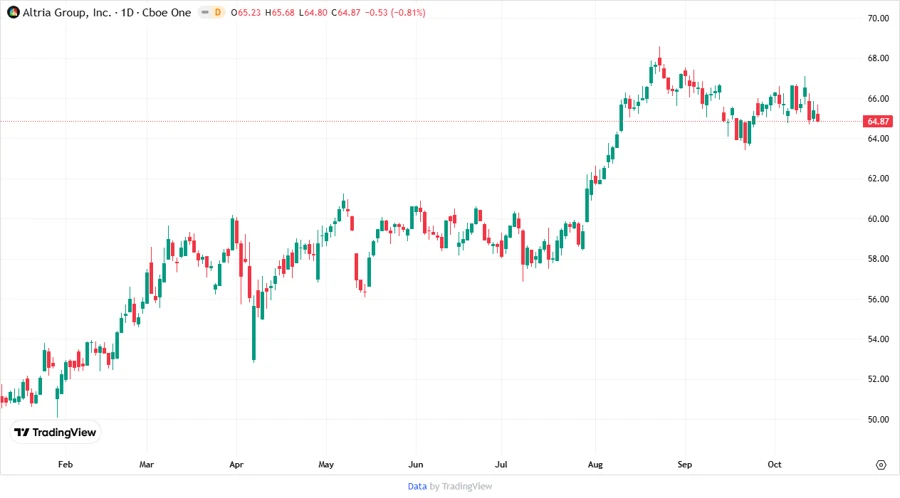Click the close value C64.87 in header
This screenshot has width=900, height=498.
tap(346, 12)
